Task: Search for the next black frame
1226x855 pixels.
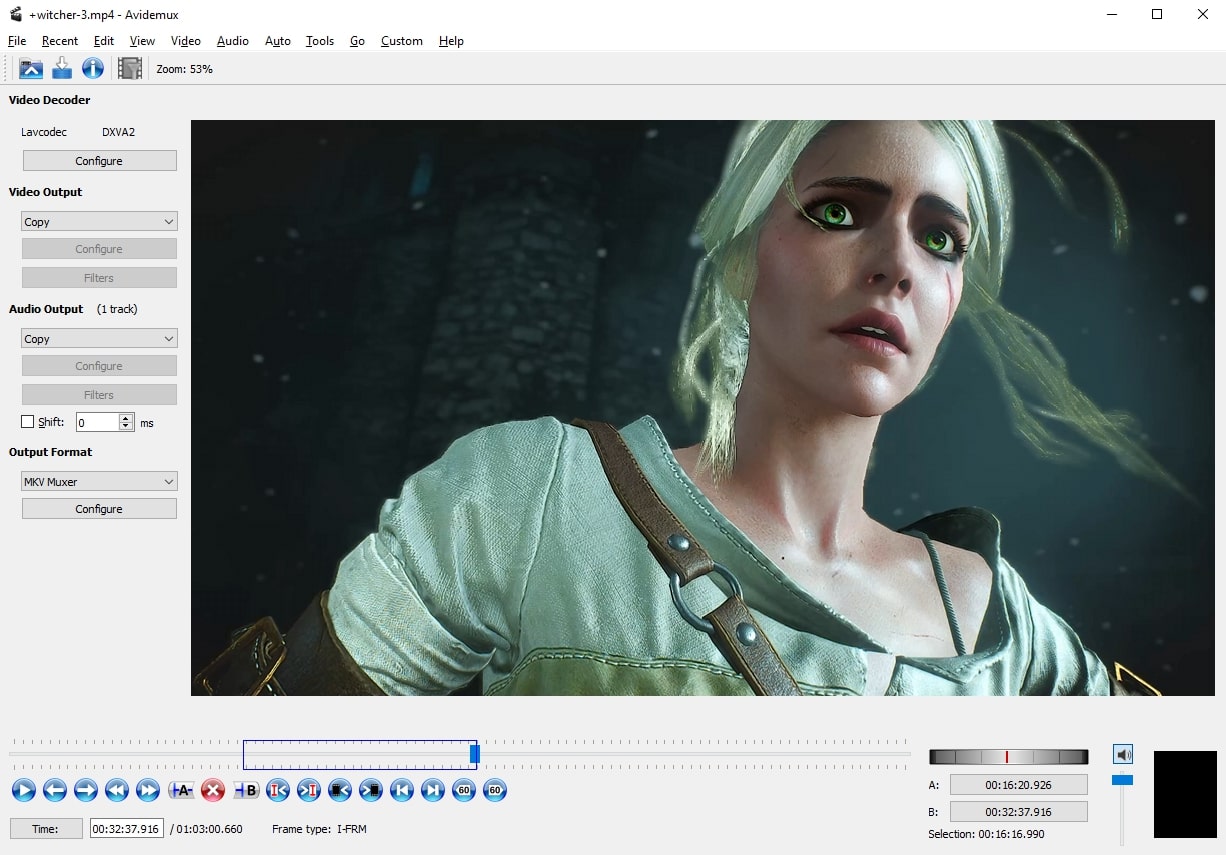Action: pos(371,790)
